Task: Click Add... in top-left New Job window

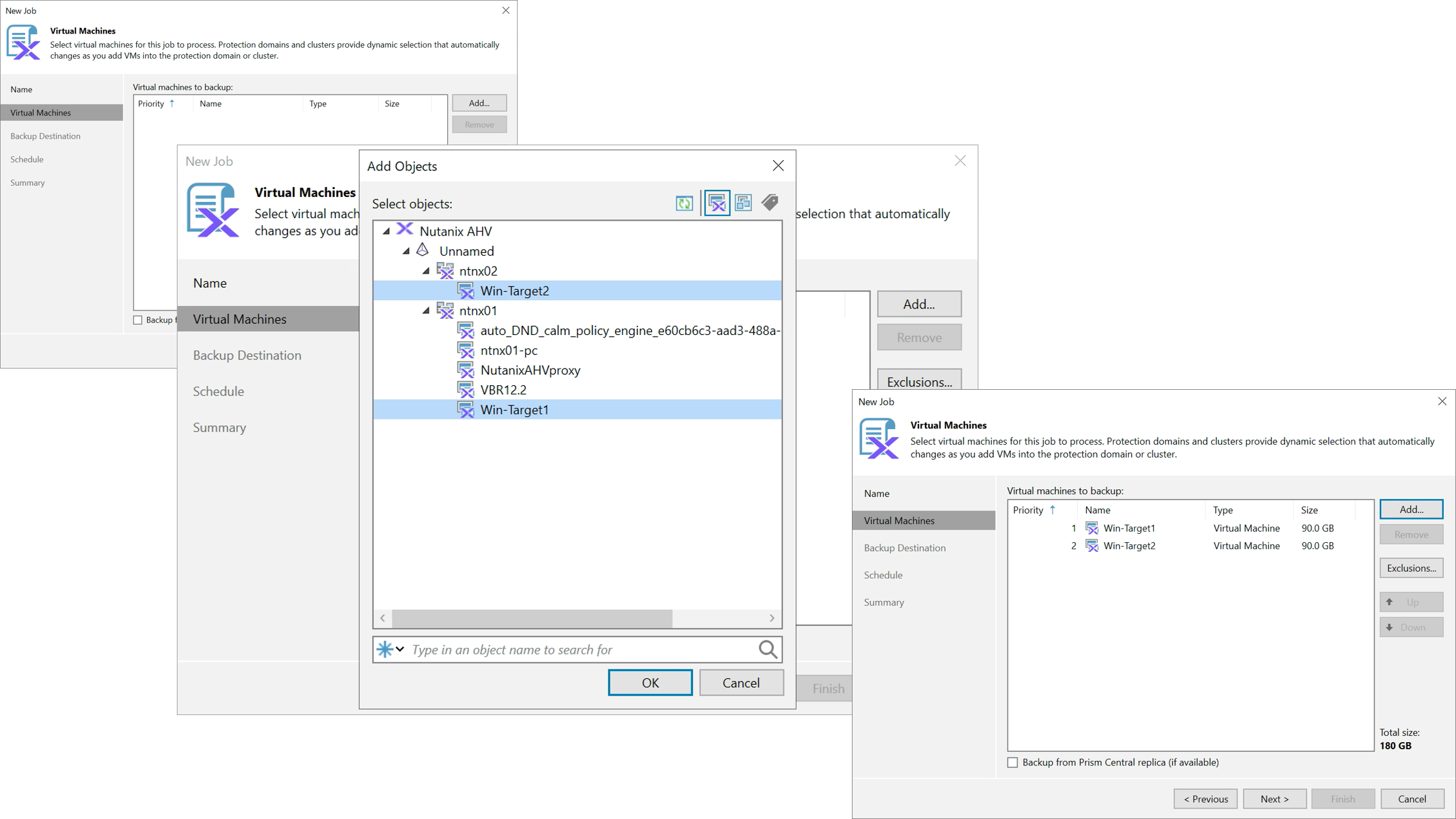Action: tap(479, 103)
